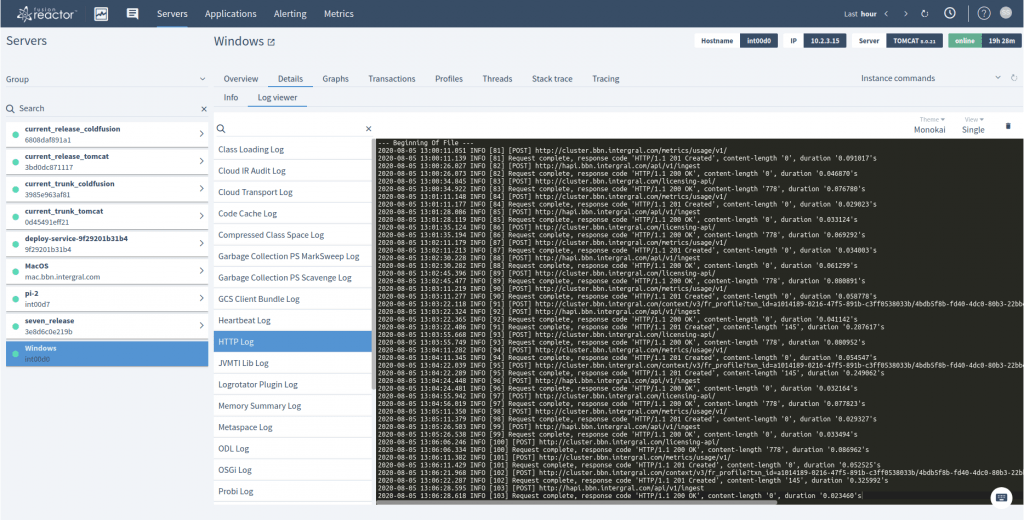1024x520 pixels.
Task: Switch to the Tracing tab
Action: [606, 78]
